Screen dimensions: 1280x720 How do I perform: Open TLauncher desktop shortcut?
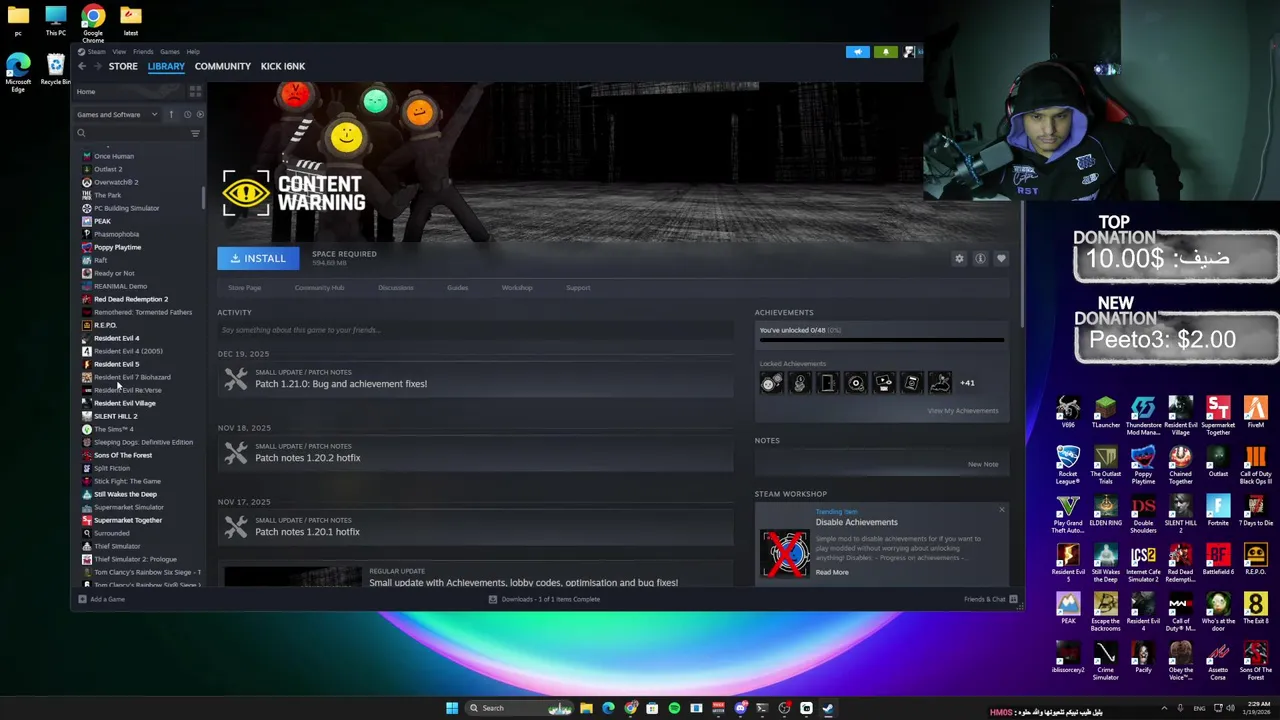tap(1105, 413)
